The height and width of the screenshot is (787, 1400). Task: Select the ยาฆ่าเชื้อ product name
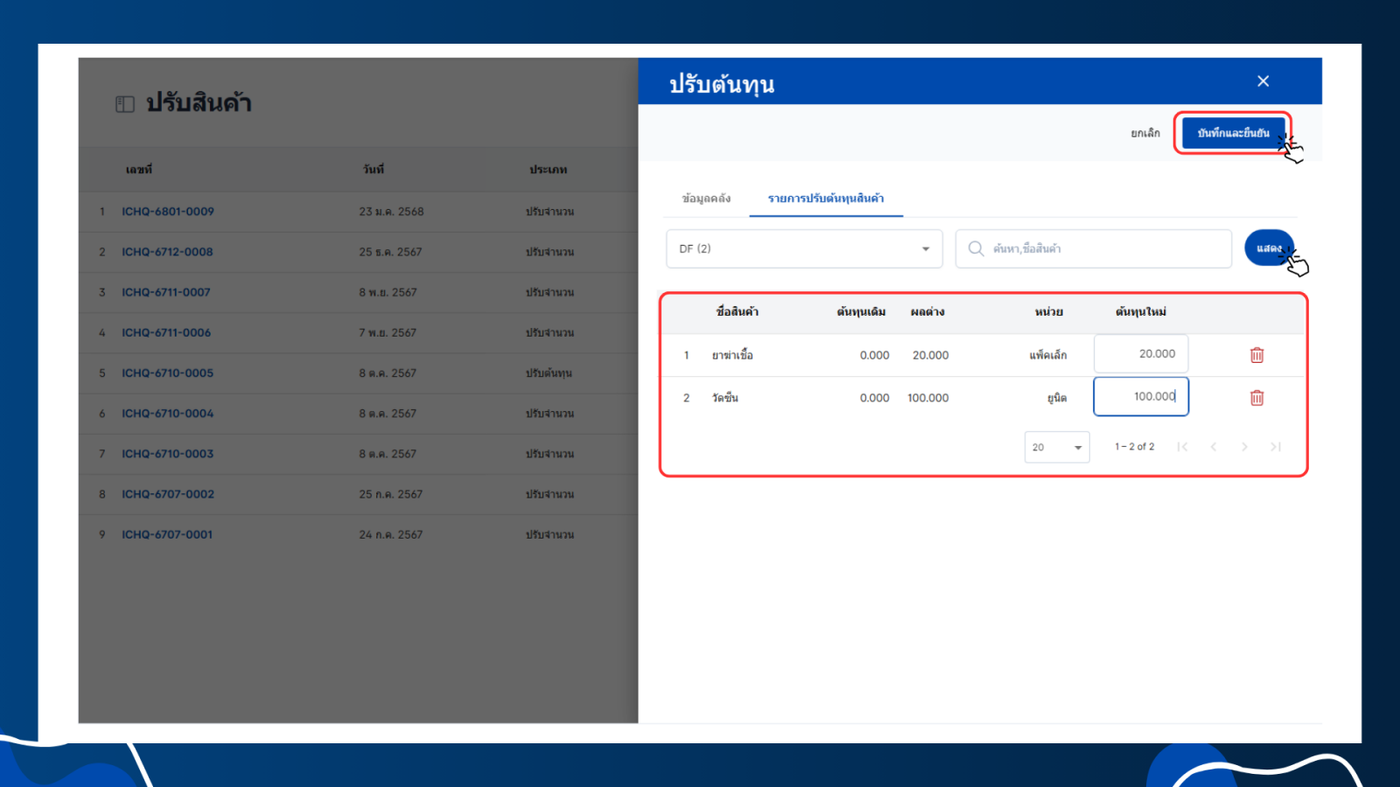[732, 355]
